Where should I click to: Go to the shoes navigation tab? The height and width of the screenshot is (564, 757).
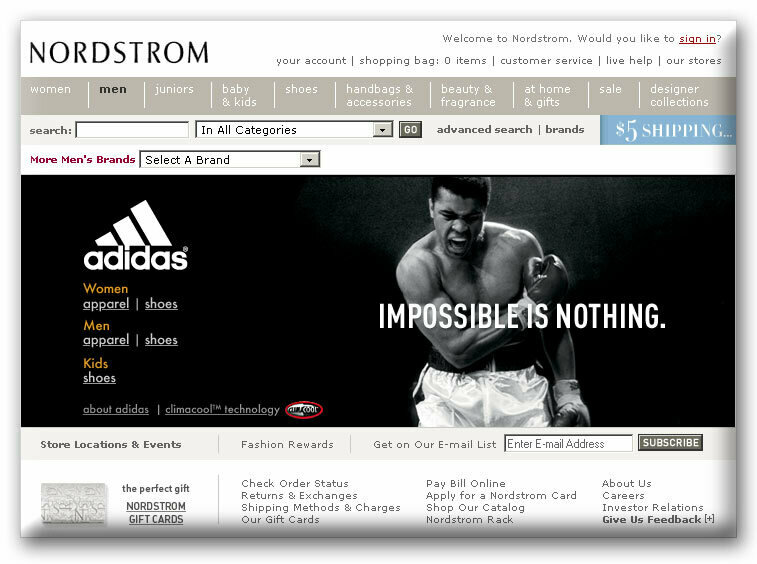point(301,89)
